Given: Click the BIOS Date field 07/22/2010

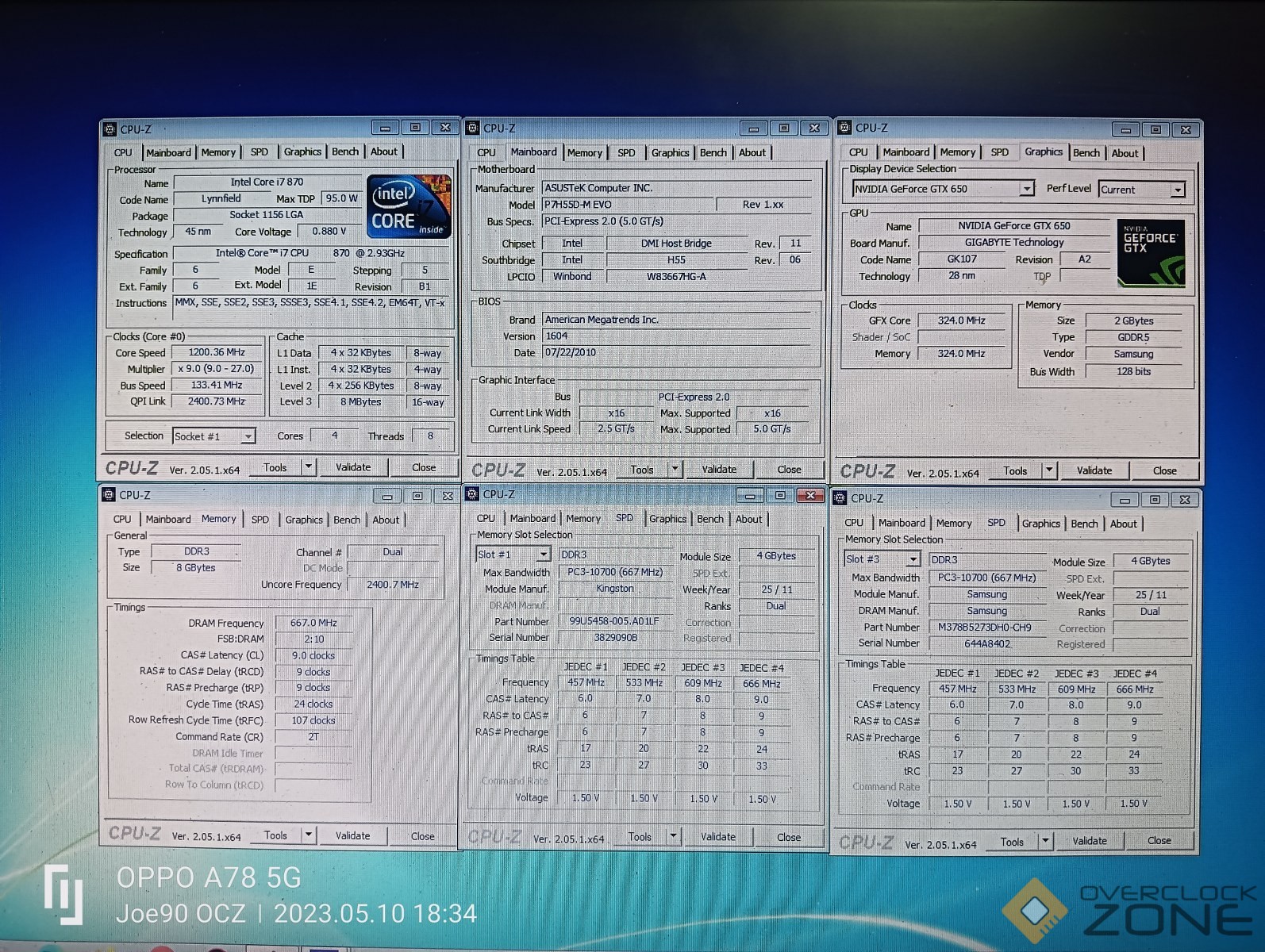Looking at the screenshot, I should [x=676, y=353].
